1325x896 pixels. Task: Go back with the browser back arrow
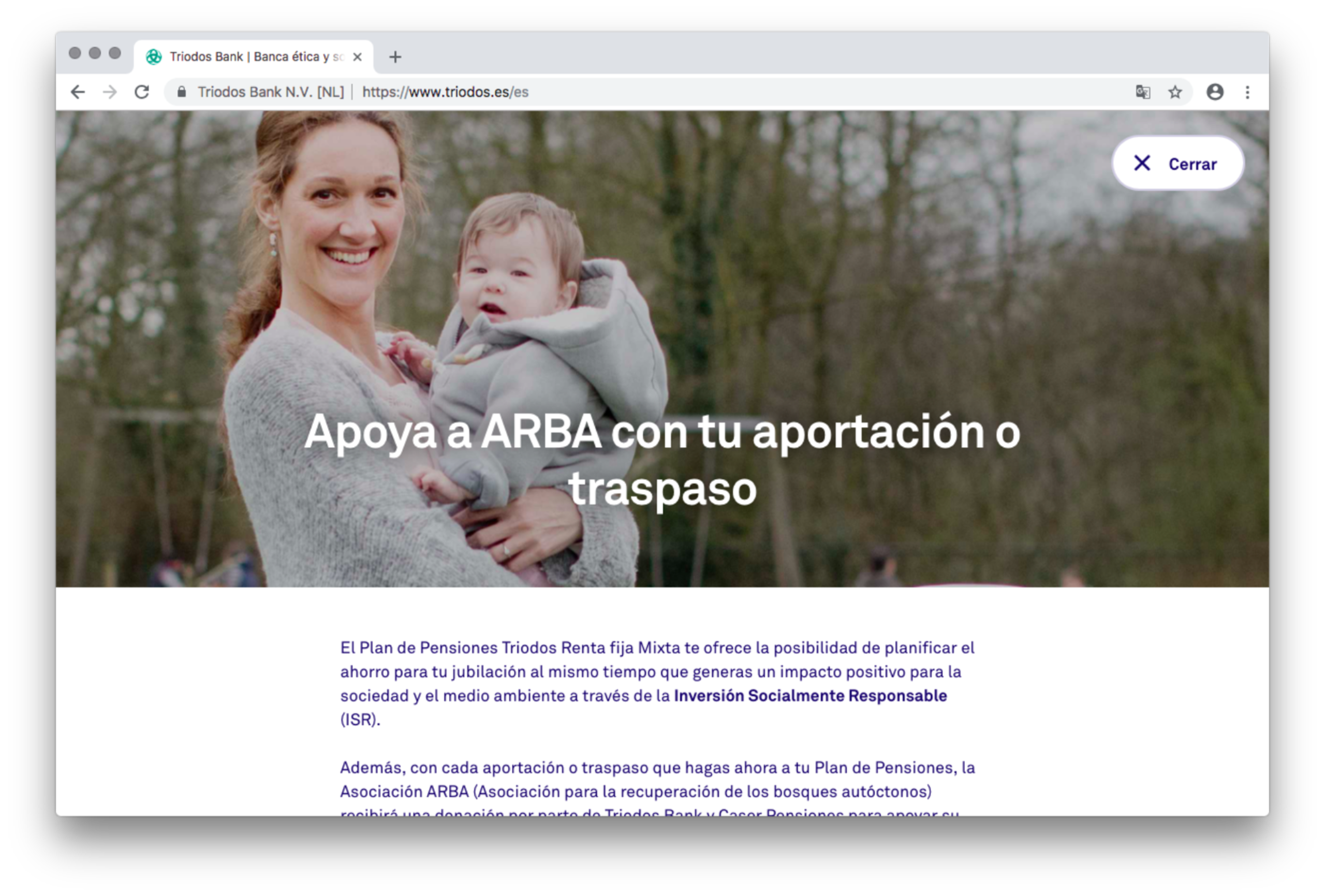(x=78, y=92)
